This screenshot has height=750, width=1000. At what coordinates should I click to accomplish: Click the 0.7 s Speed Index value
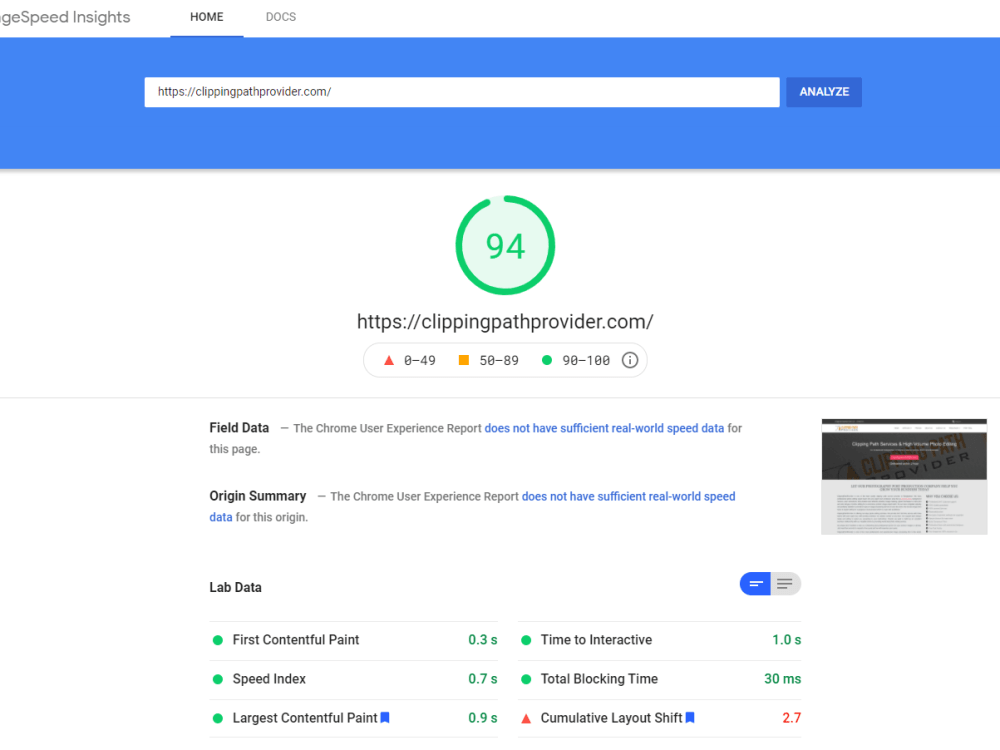(483, 679)
